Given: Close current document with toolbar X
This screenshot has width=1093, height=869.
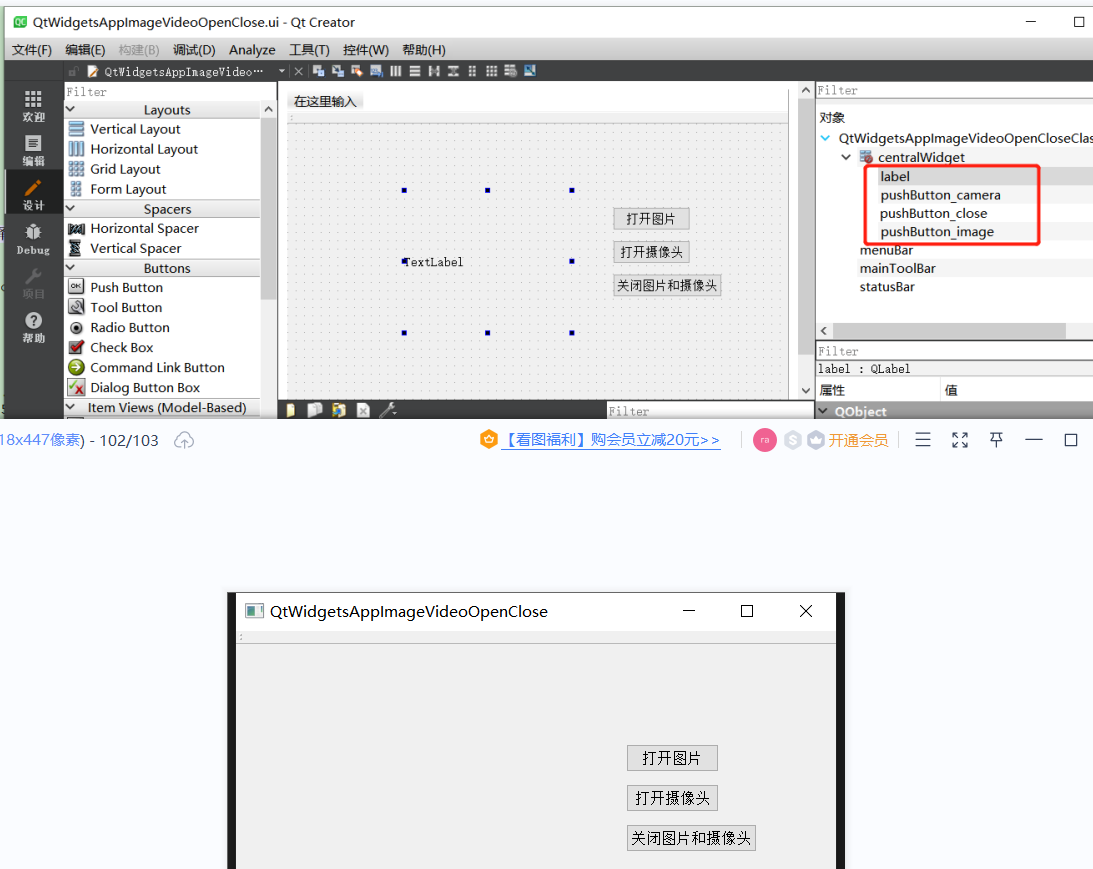Looking at the screenshot, I should point(298,71).
